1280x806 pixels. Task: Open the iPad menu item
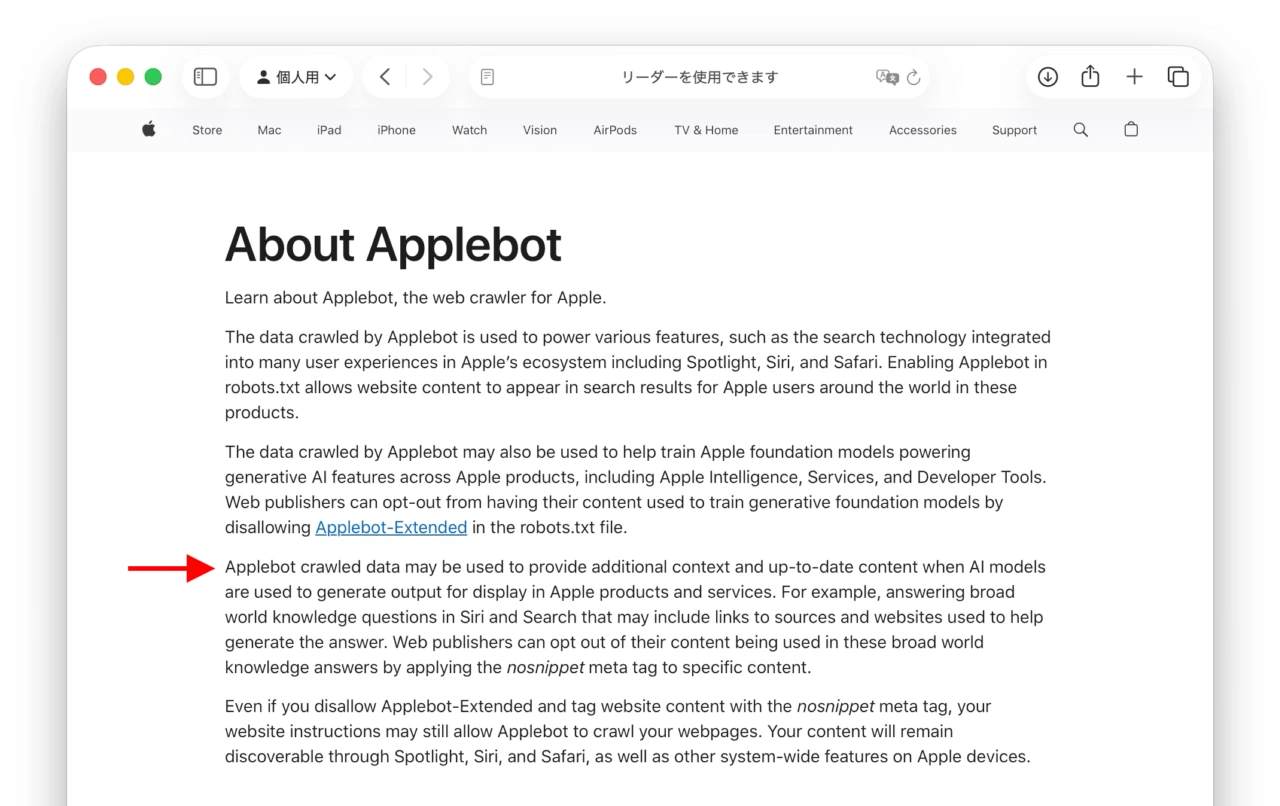point(329,130)
